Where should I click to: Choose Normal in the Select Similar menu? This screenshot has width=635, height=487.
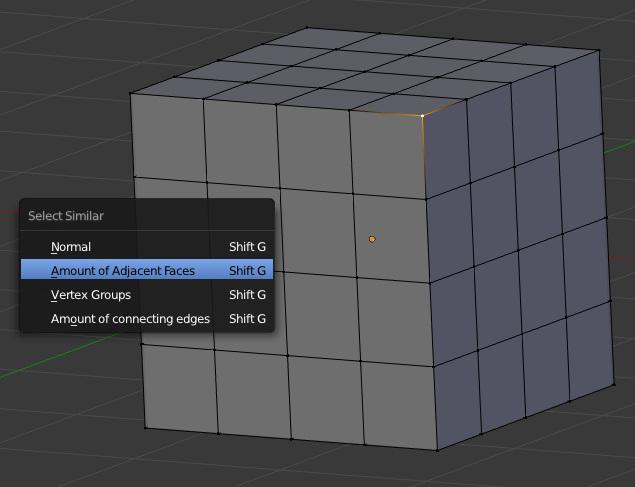click(147, 247)
